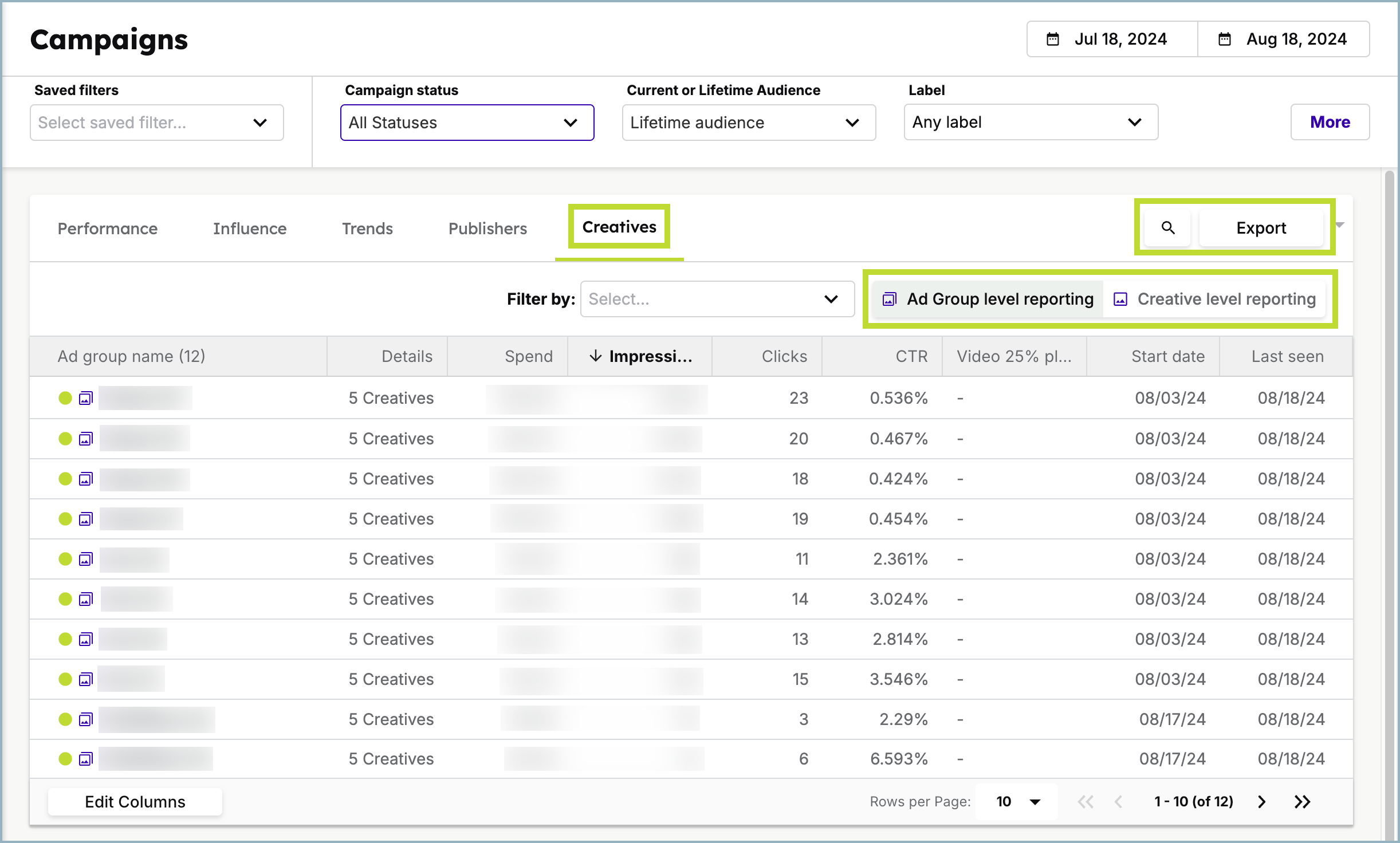Open the Filter by select dropdown

point(717,299)
